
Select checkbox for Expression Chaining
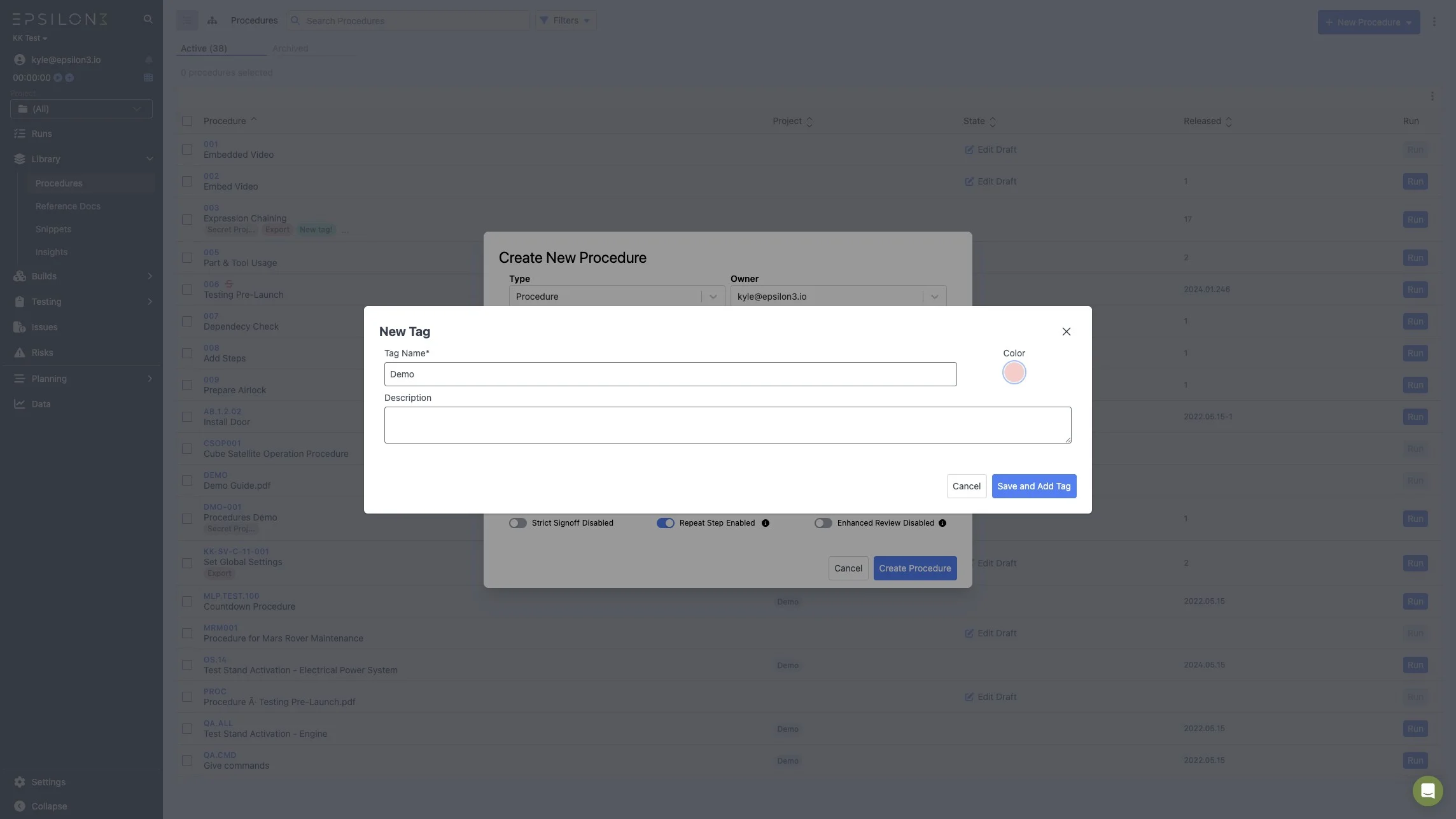coord(187,220)
